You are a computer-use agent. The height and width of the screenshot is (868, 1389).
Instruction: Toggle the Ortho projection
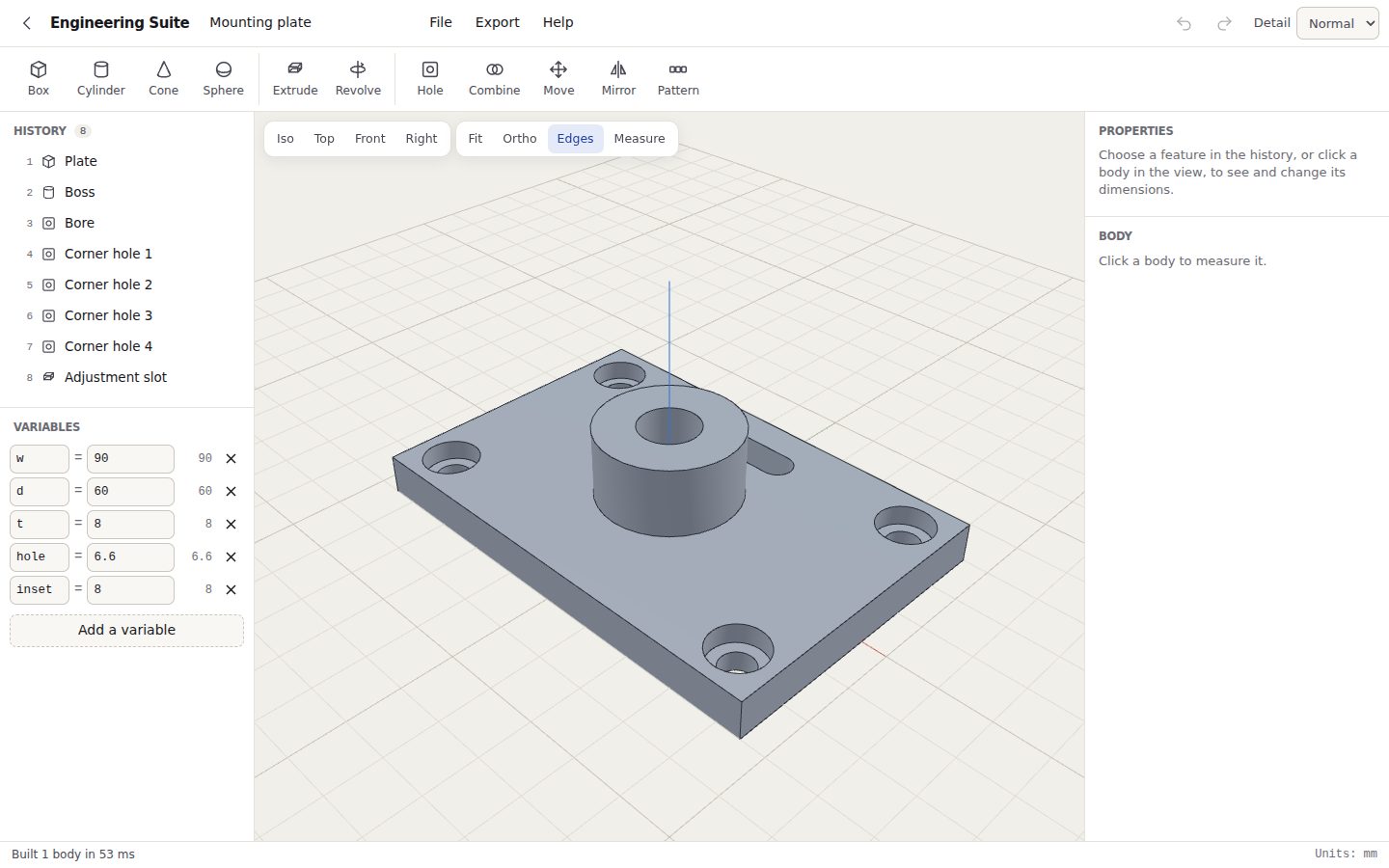(x=520, y=139)
